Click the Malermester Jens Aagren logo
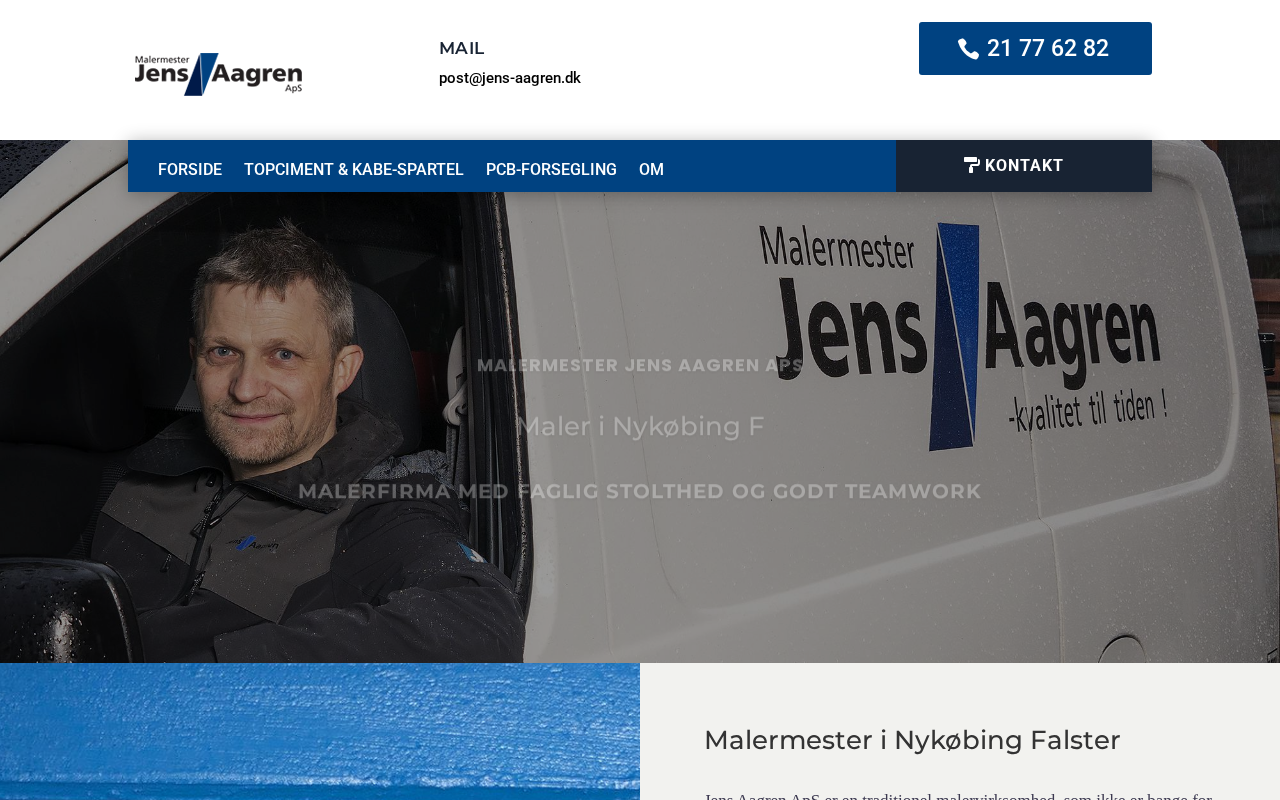The width and height of the screenshot is (1280, 800). click(x=218, y=74)
